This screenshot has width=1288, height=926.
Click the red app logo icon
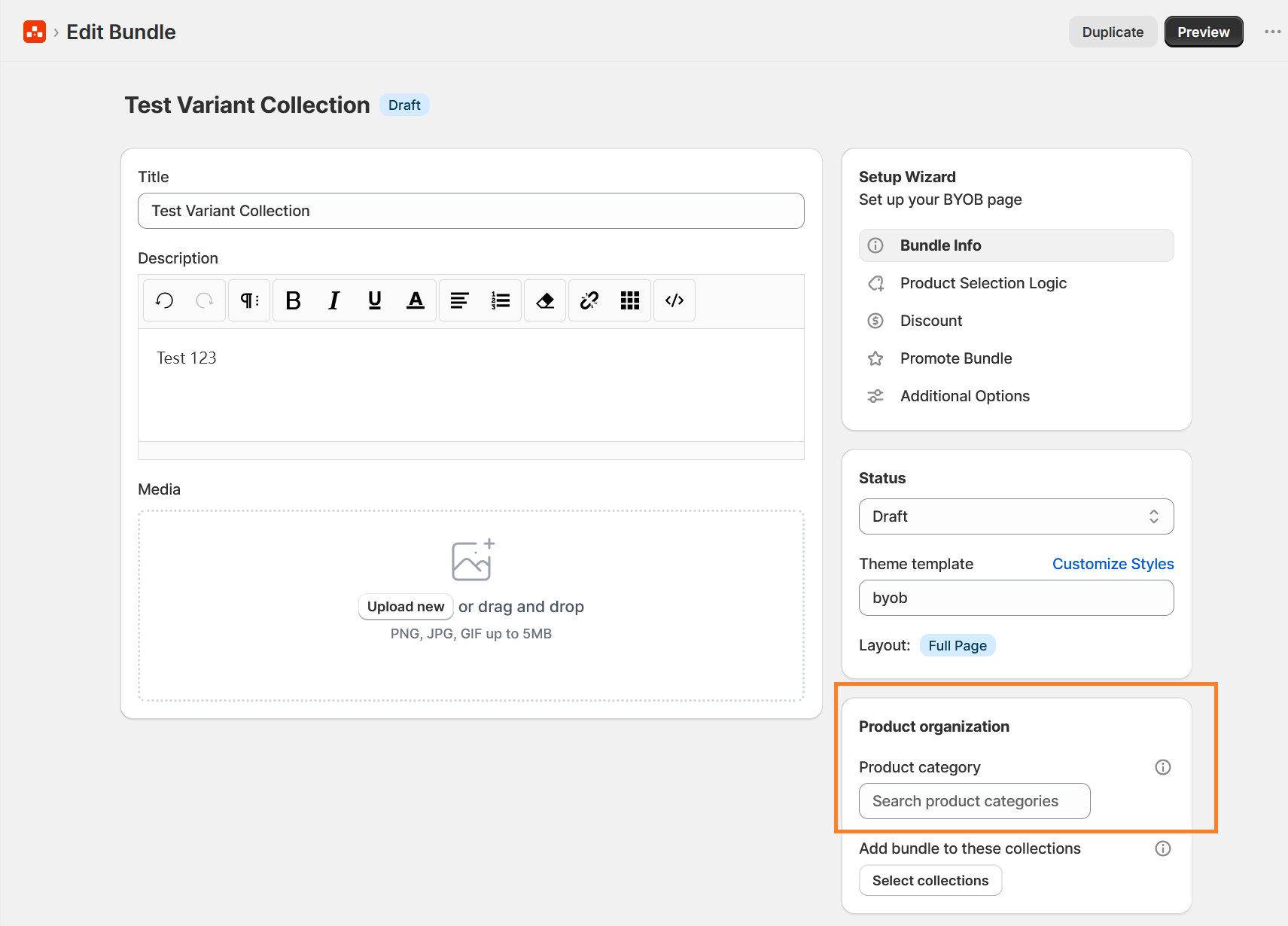point(35,32)
